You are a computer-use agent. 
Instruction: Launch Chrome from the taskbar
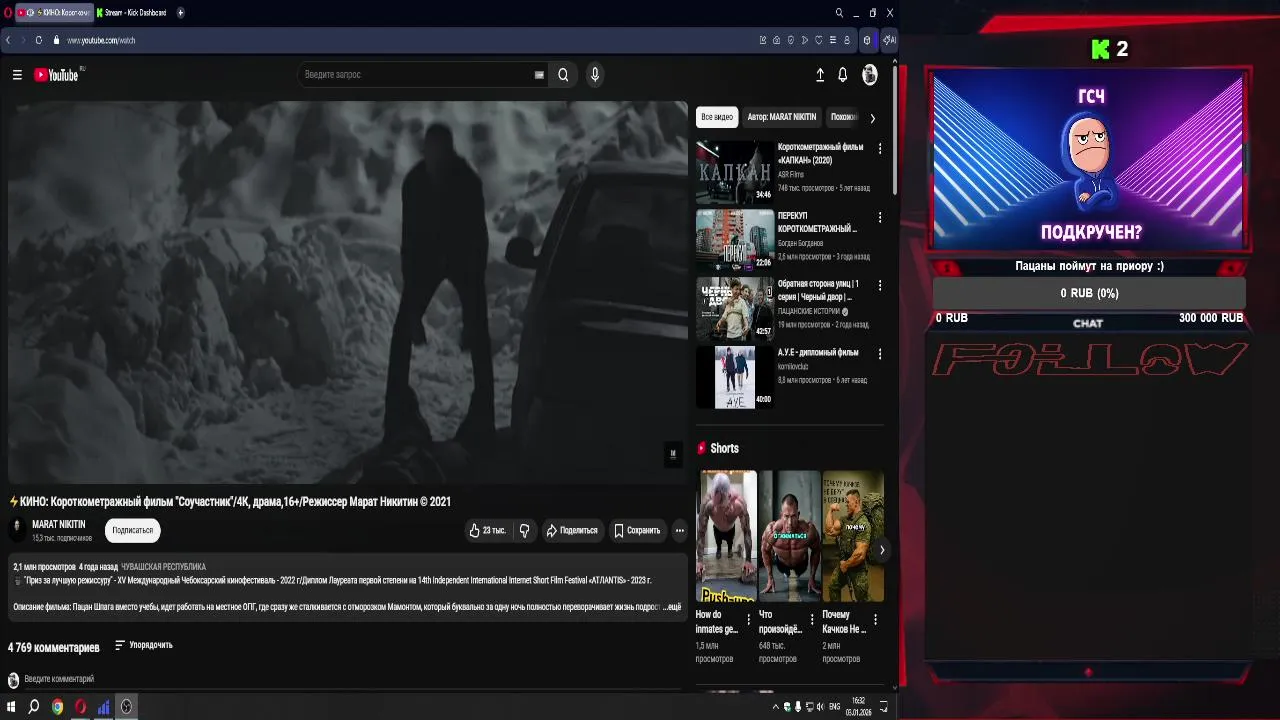(57, 707)
